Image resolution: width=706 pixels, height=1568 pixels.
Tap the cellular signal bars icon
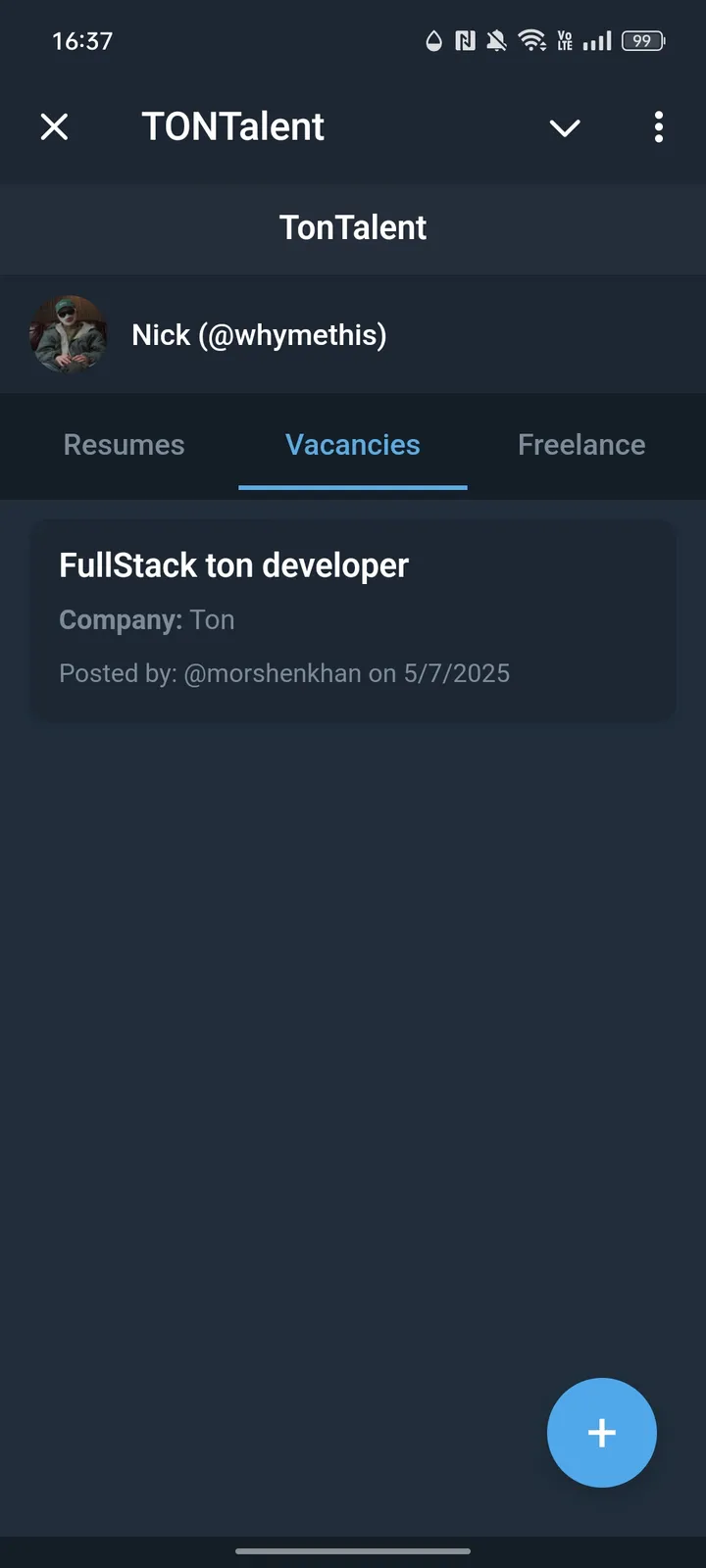pyautogui.click(x=598, y=41)
